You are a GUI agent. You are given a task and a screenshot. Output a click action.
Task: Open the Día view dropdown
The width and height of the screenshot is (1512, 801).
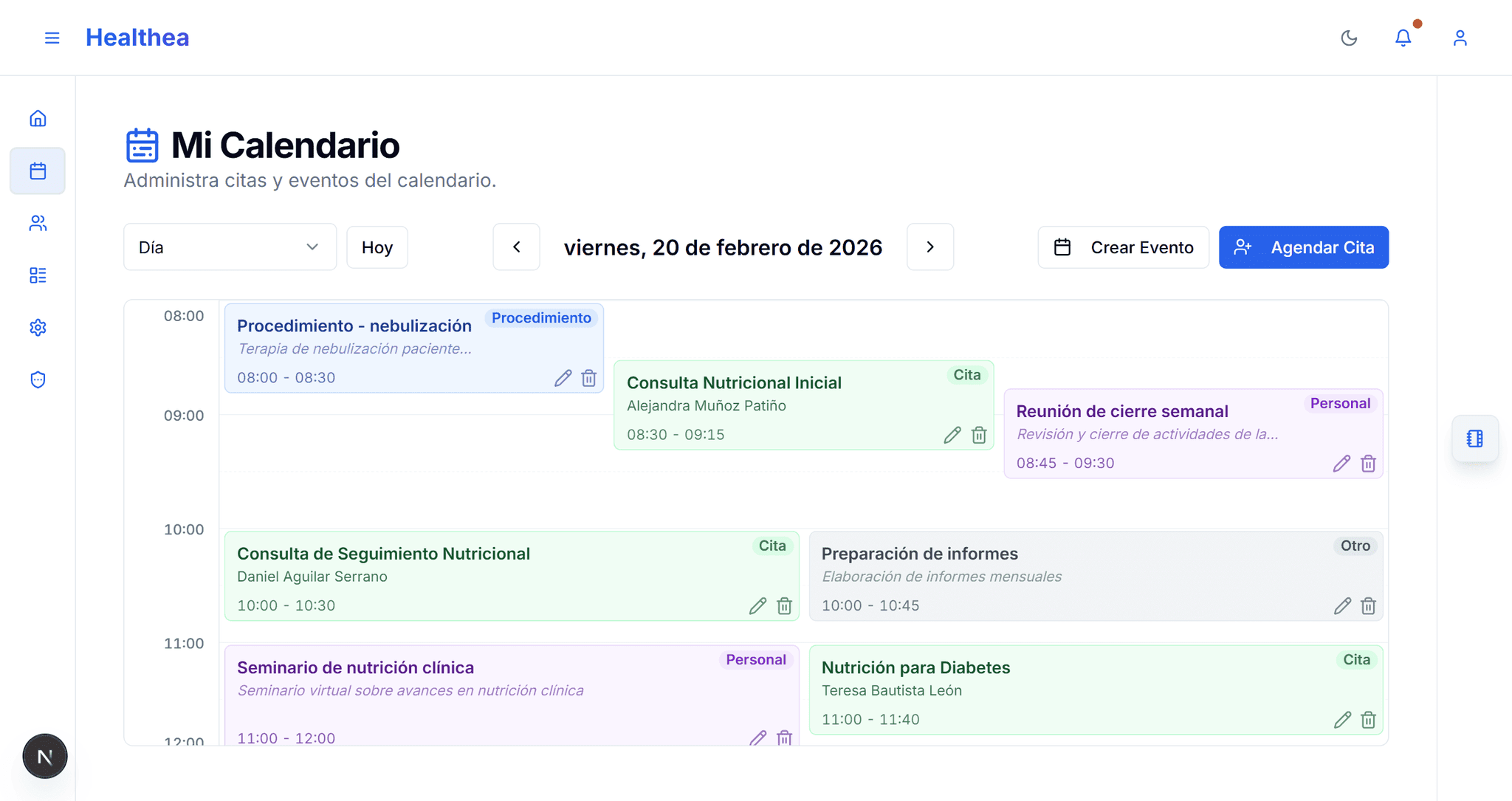click(230, 247)
